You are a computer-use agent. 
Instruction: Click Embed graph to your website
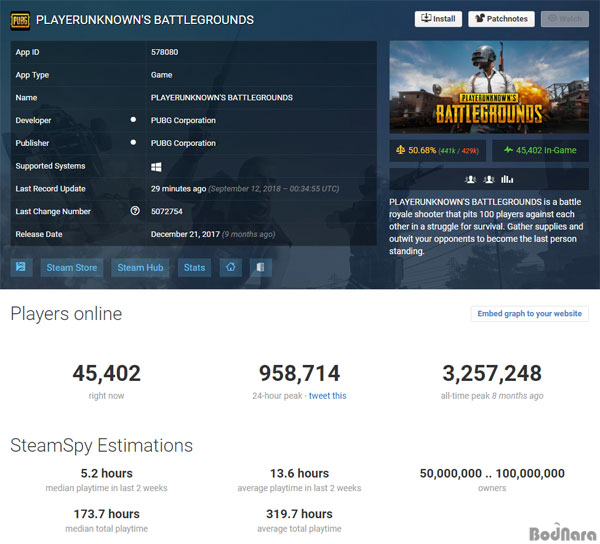pyautogui.click(x=529, y=314)
